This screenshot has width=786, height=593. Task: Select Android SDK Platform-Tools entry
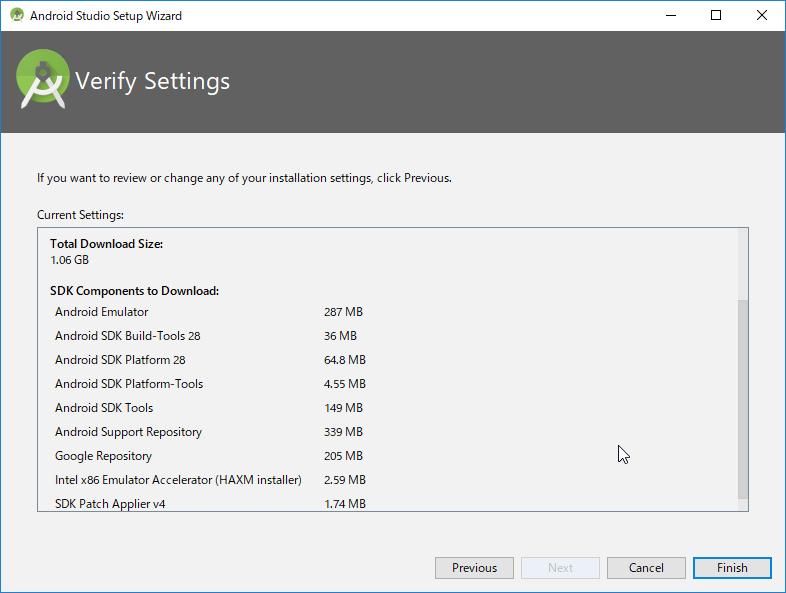coord(129,384)
